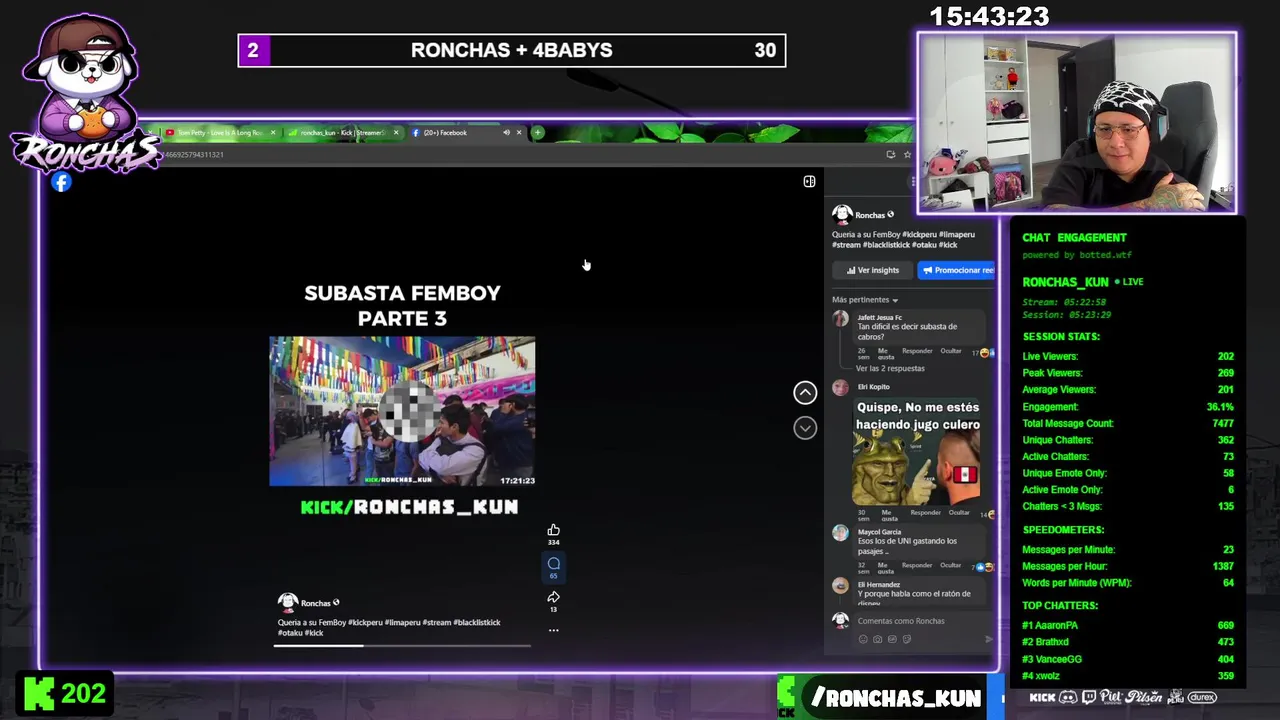The height and width of the screenshot is (720, 1280).
Task: Click Responder on Maycol Garcia's comment
Action: (x=917, y=565)
